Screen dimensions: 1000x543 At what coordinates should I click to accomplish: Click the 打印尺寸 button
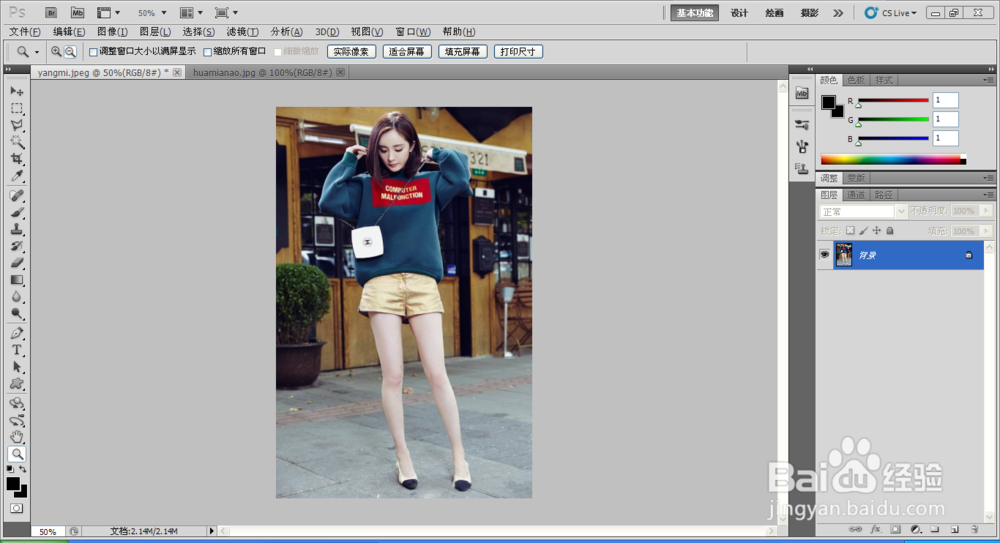click(x=518, y=52)
